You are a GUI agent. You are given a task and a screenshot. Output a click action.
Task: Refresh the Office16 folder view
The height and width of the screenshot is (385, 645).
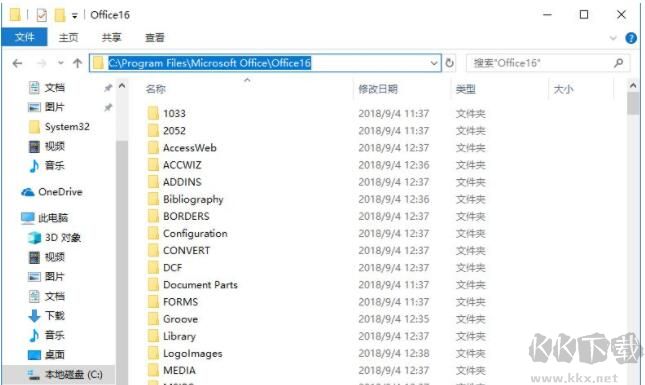pos(450,63)
